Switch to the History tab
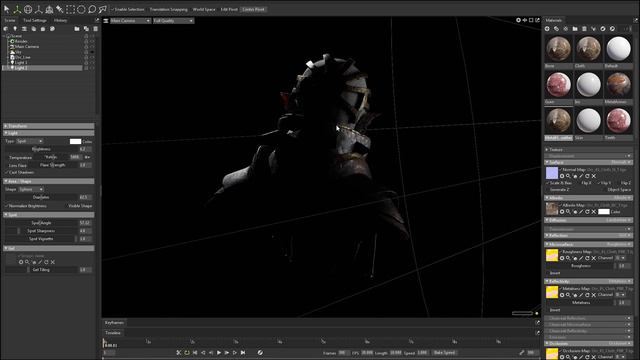 (60, 20)
